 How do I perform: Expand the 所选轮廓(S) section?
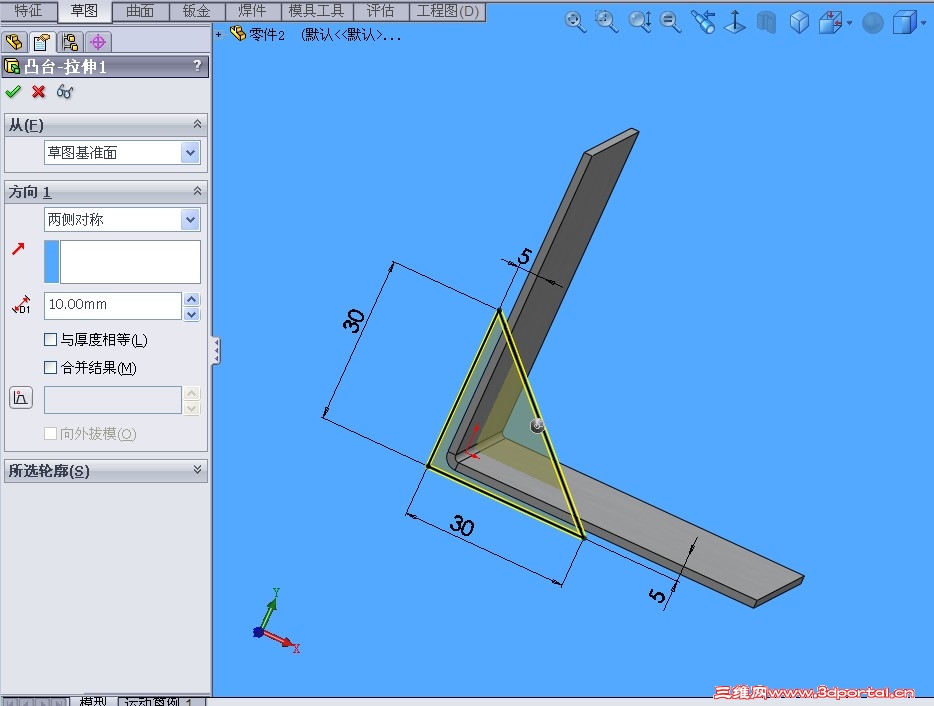[197, 470]
